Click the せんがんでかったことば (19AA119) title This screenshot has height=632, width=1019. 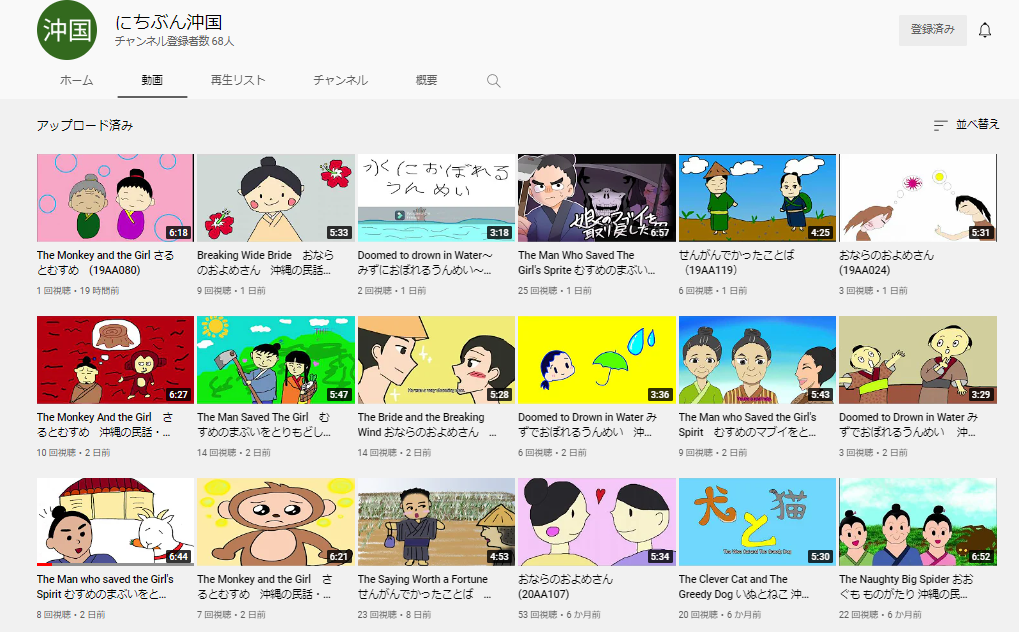[x=736, y=262]
